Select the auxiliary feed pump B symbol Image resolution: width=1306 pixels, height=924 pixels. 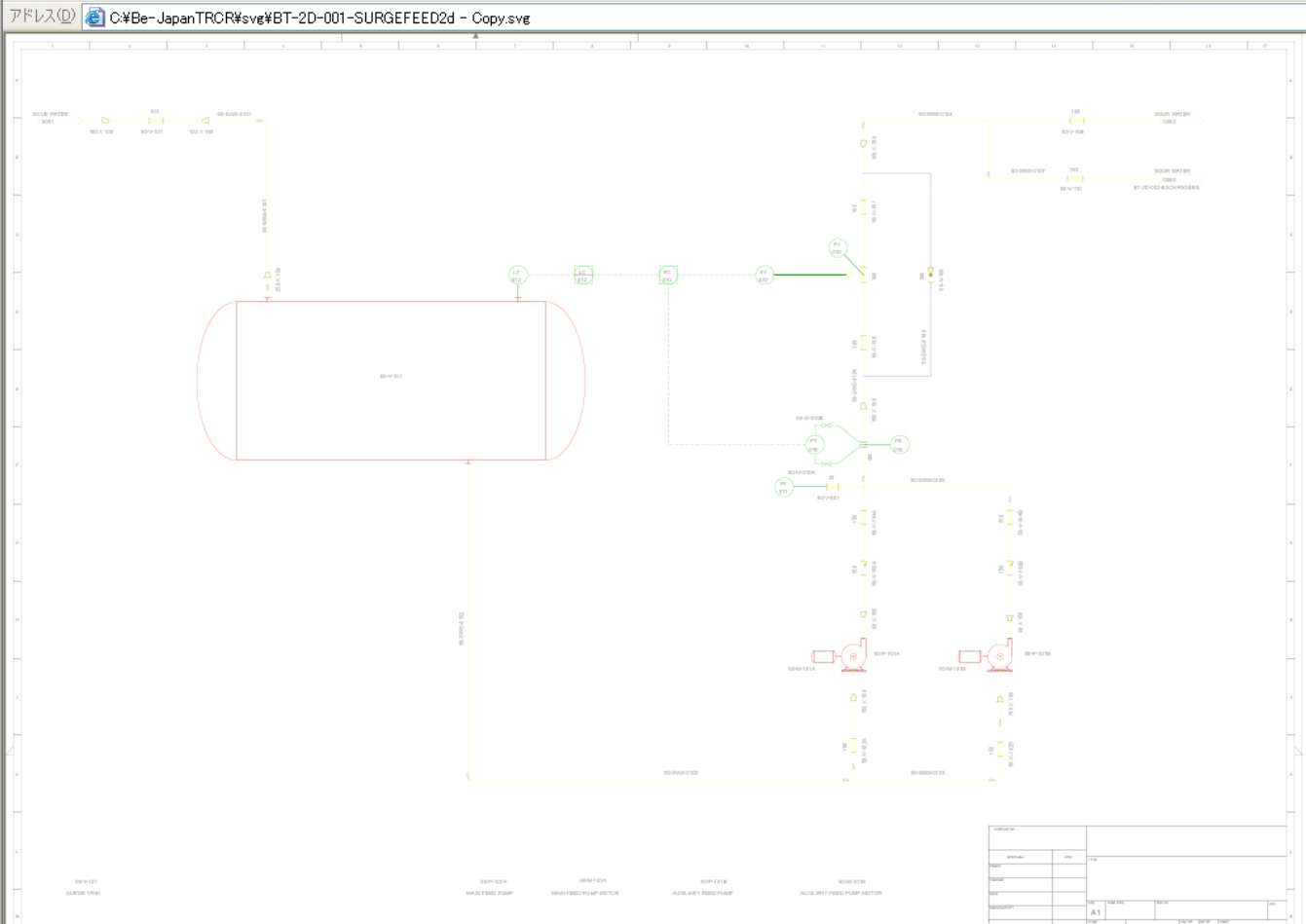pyautogui.click(x=999, y=655)
